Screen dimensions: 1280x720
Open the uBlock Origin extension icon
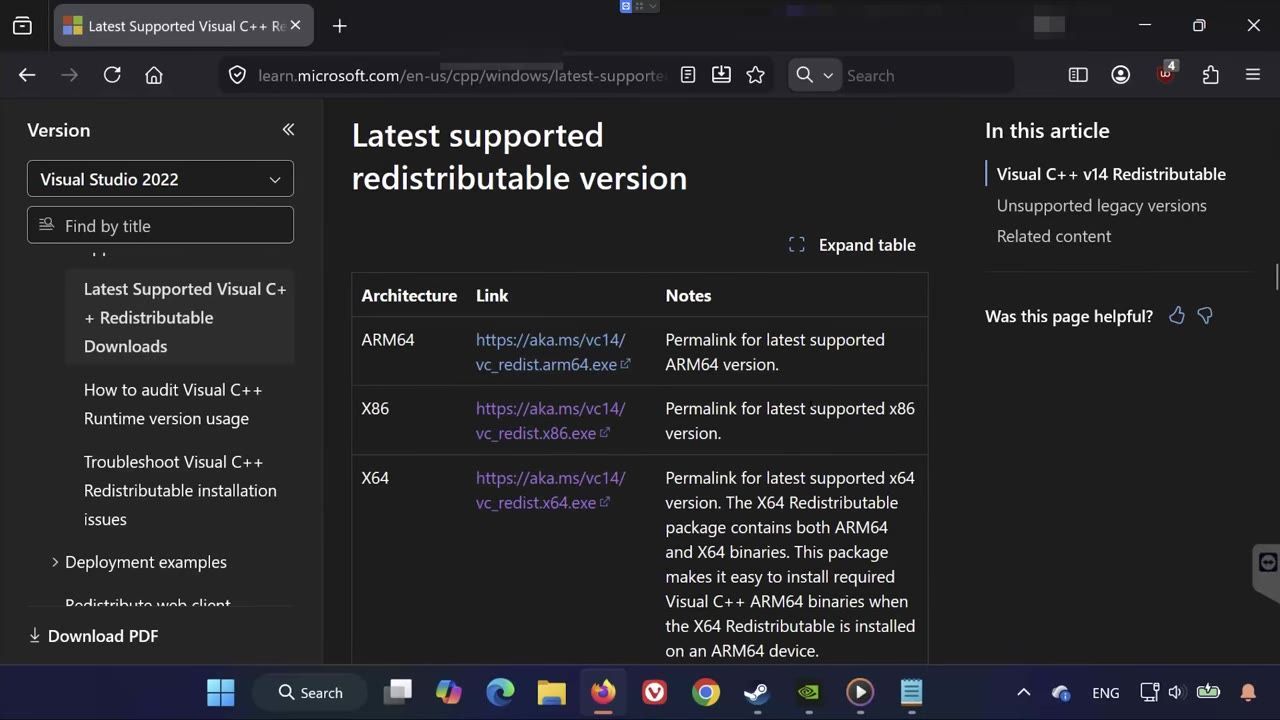pos(1166,73)
